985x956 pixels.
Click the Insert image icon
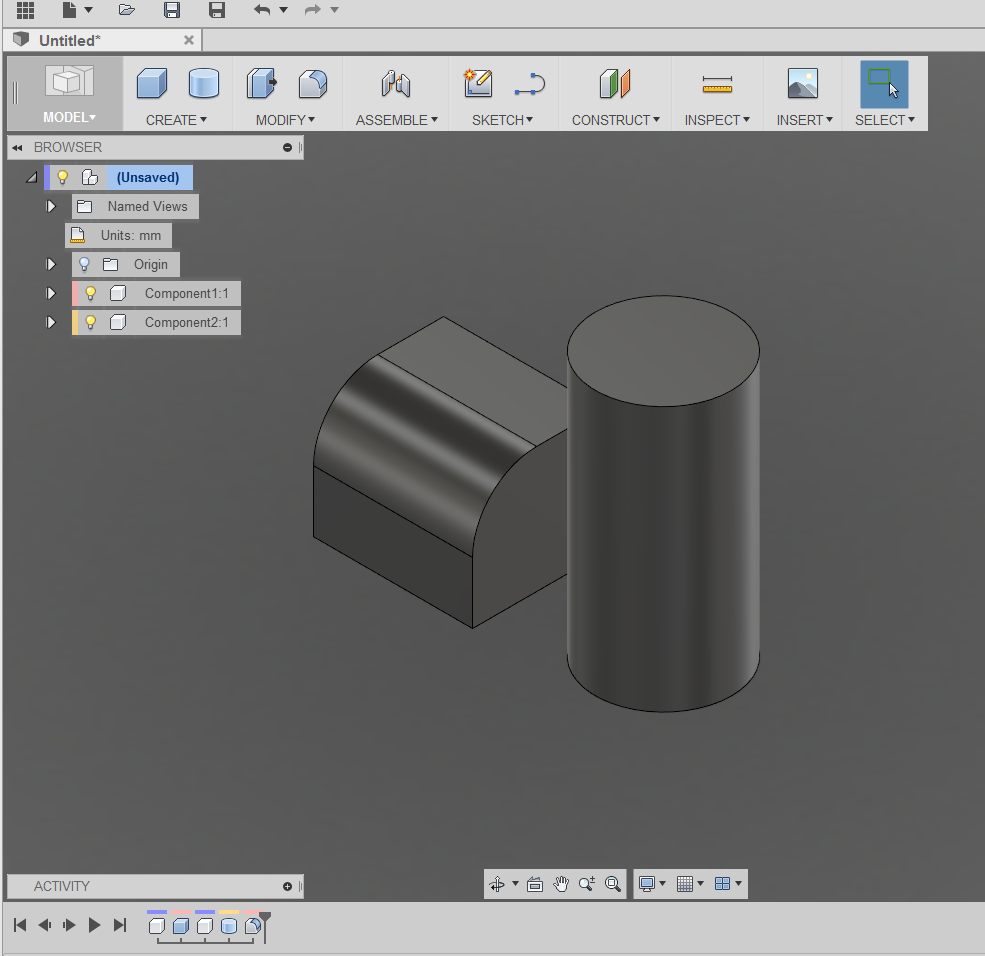click(x=802, y=84)
